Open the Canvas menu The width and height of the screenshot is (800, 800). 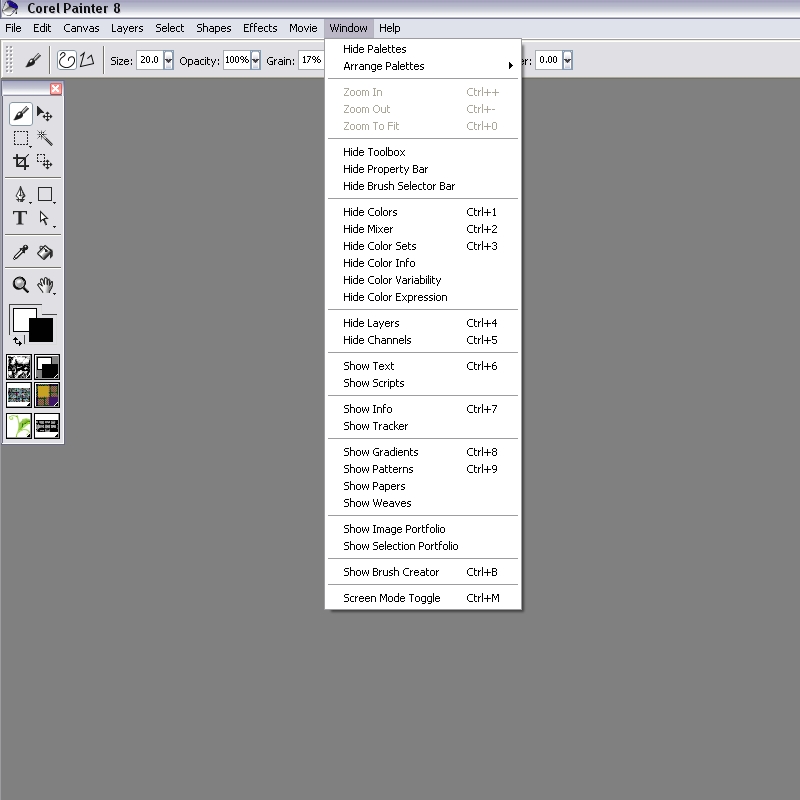tap(81, 28)
